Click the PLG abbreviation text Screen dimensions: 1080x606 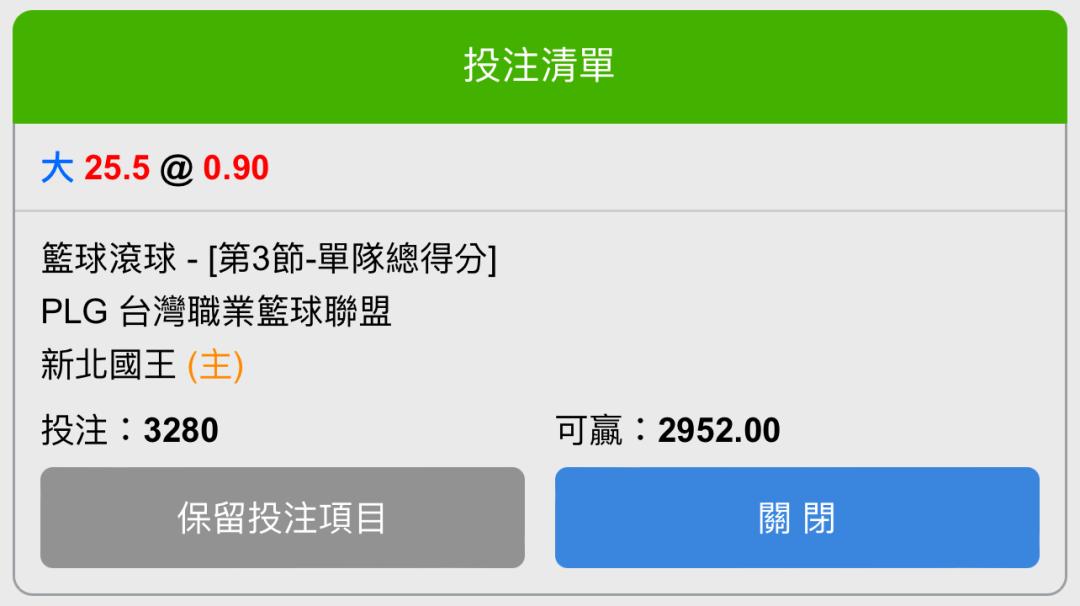tap(74, 312)
